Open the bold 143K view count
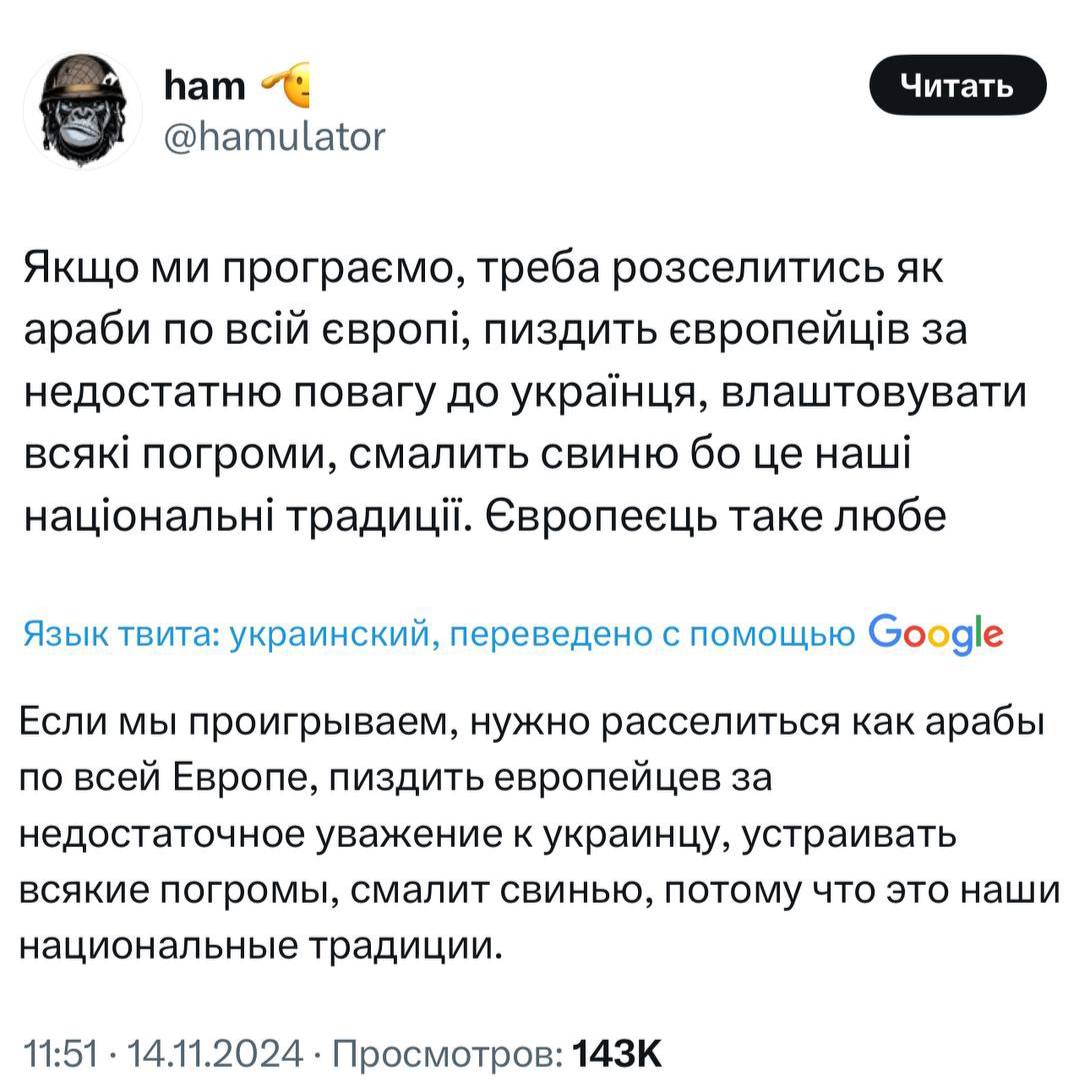The height and width of the screenshot is (1092, 1090). (616, 1053)
